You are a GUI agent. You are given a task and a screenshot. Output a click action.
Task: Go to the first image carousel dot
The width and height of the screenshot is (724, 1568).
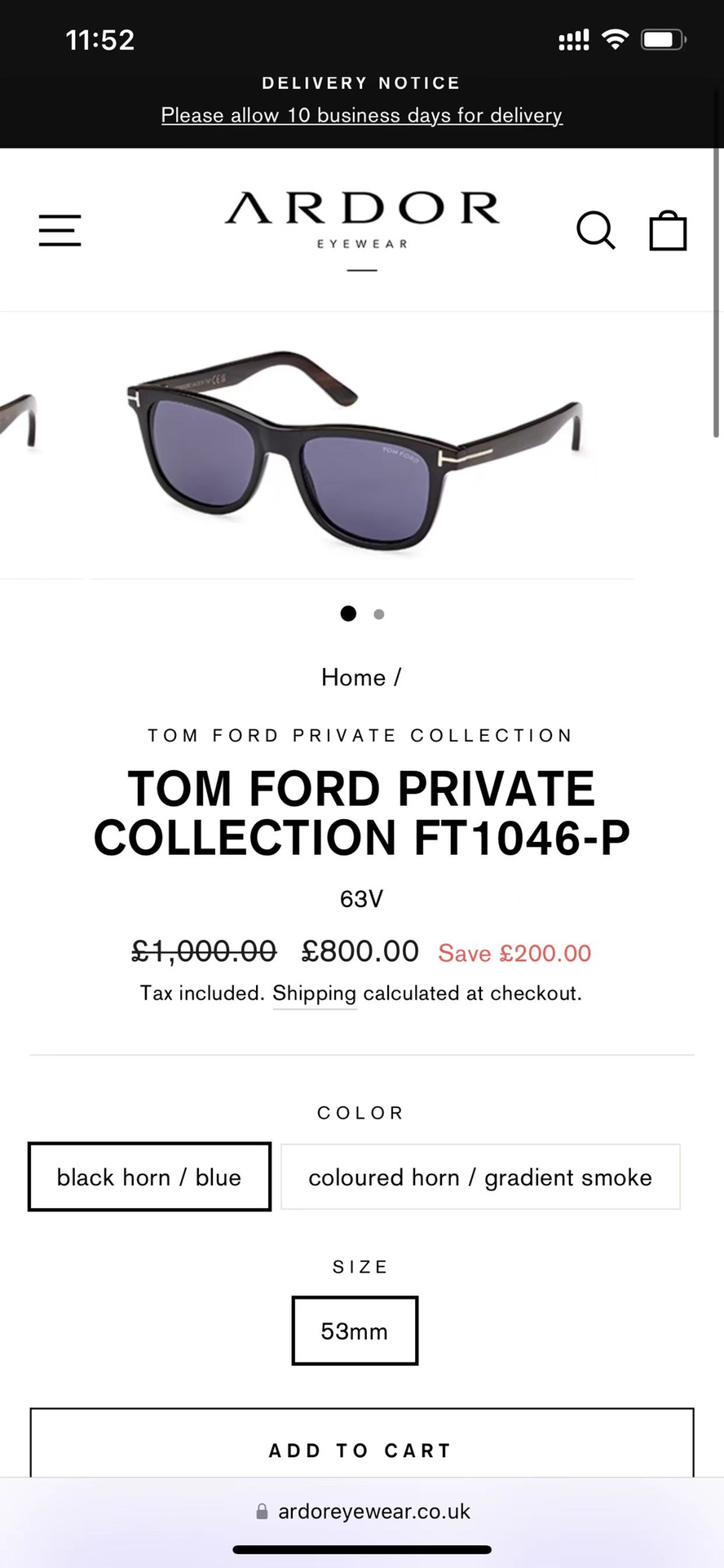pos(348,613)
